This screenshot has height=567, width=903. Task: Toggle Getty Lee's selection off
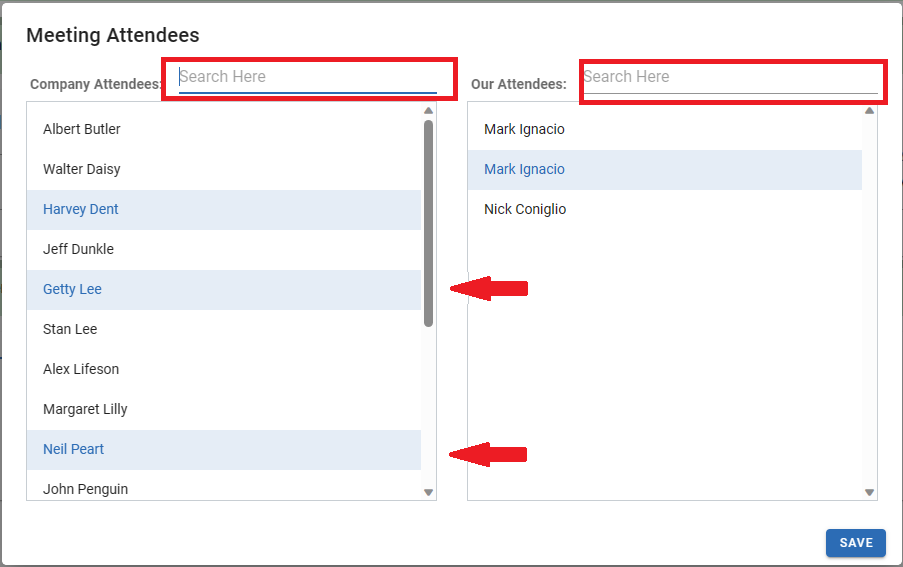point(73,289)
